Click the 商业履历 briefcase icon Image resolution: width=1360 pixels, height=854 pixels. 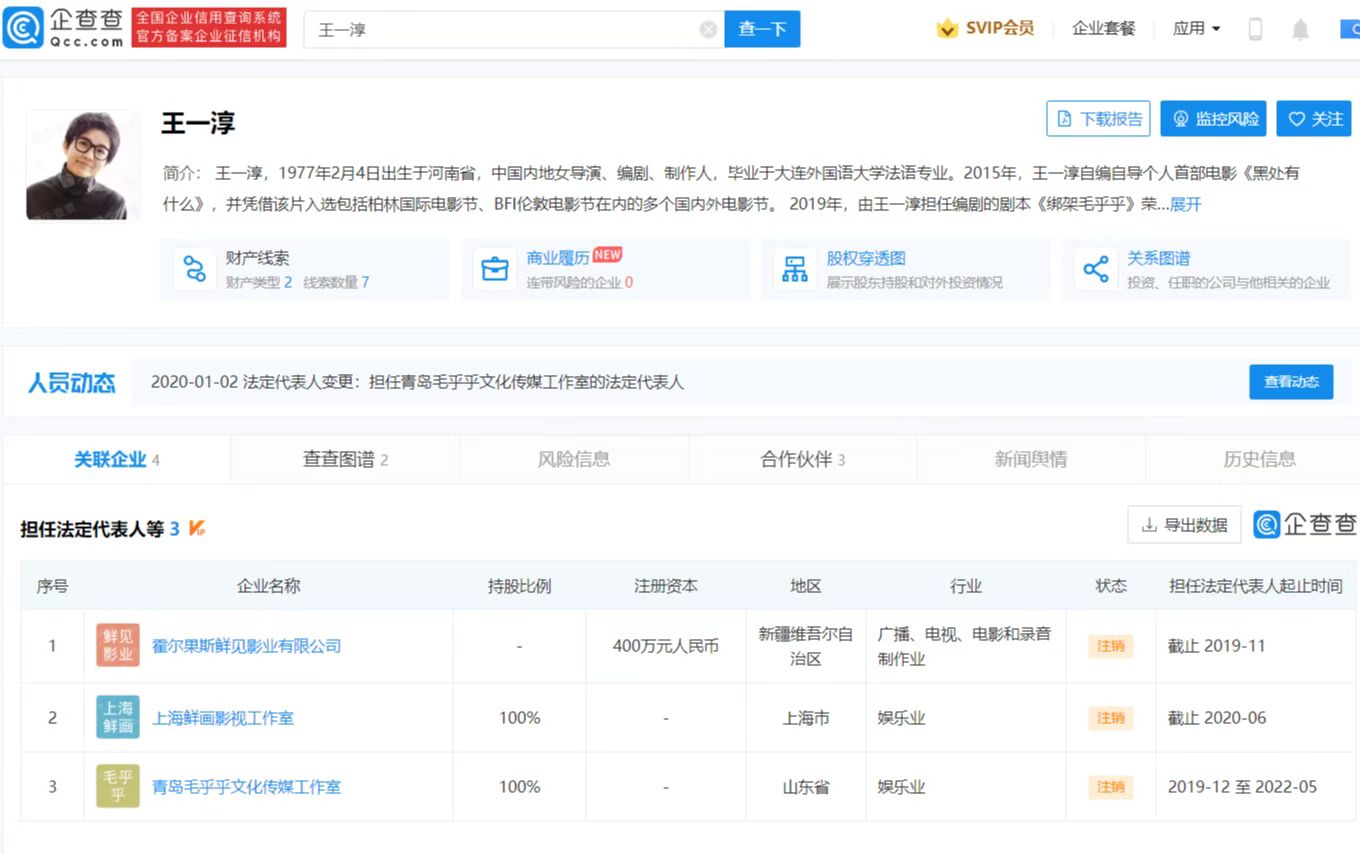[495, 269]
